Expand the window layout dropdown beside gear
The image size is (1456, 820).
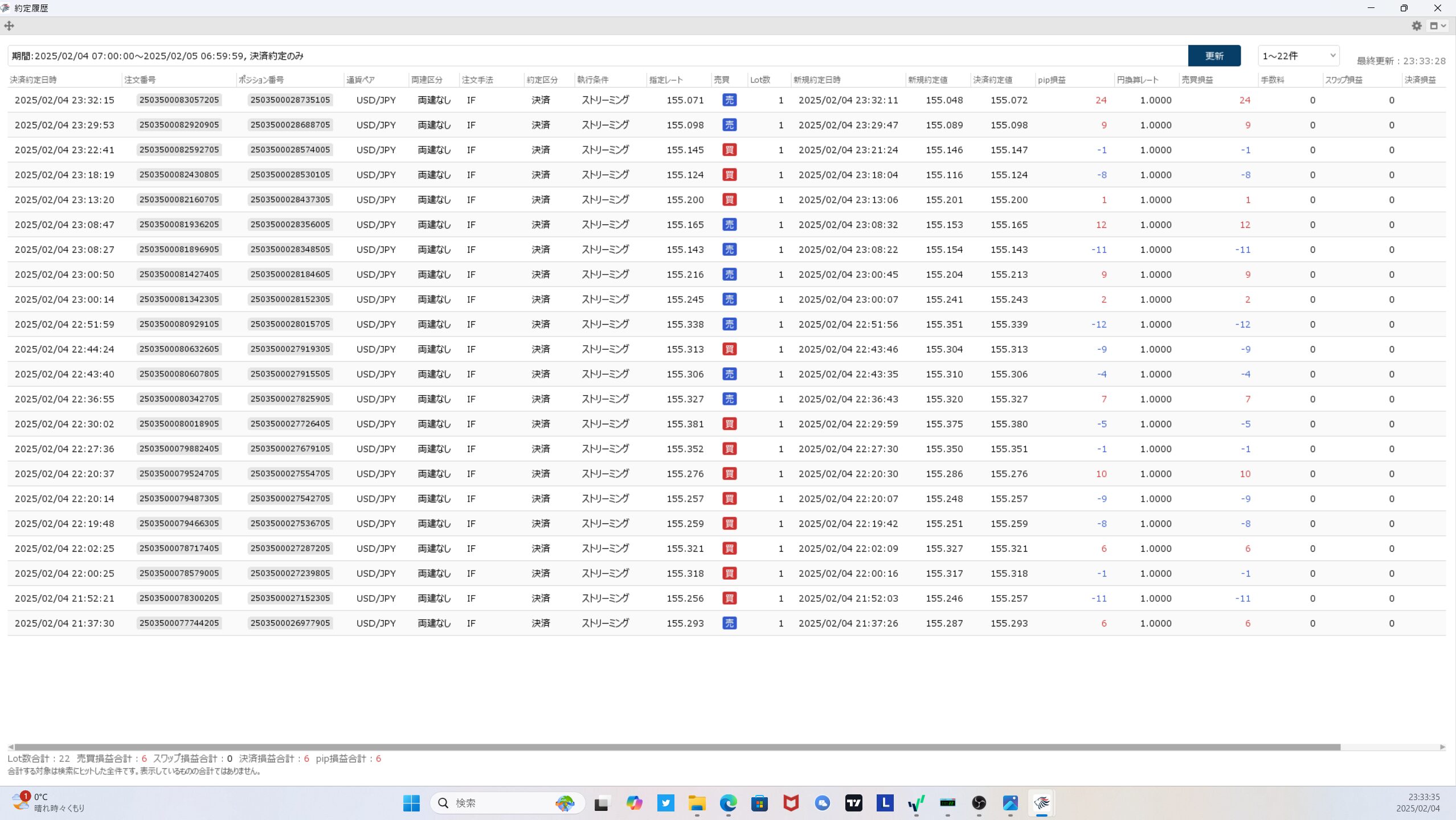pyautogui.click(x=1438, y=26)
